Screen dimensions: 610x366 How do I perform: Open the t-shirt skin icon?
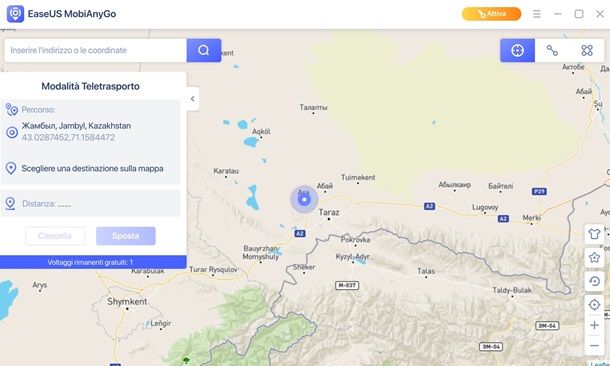pos(594,234)
